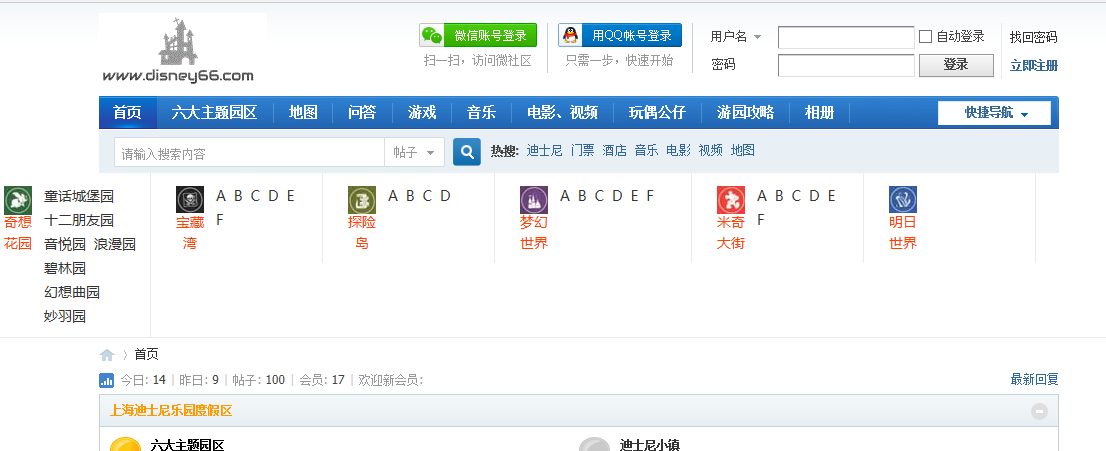Click the 最新回复 link
This screenshot has width=1106, height=451.
(1034, 380)
